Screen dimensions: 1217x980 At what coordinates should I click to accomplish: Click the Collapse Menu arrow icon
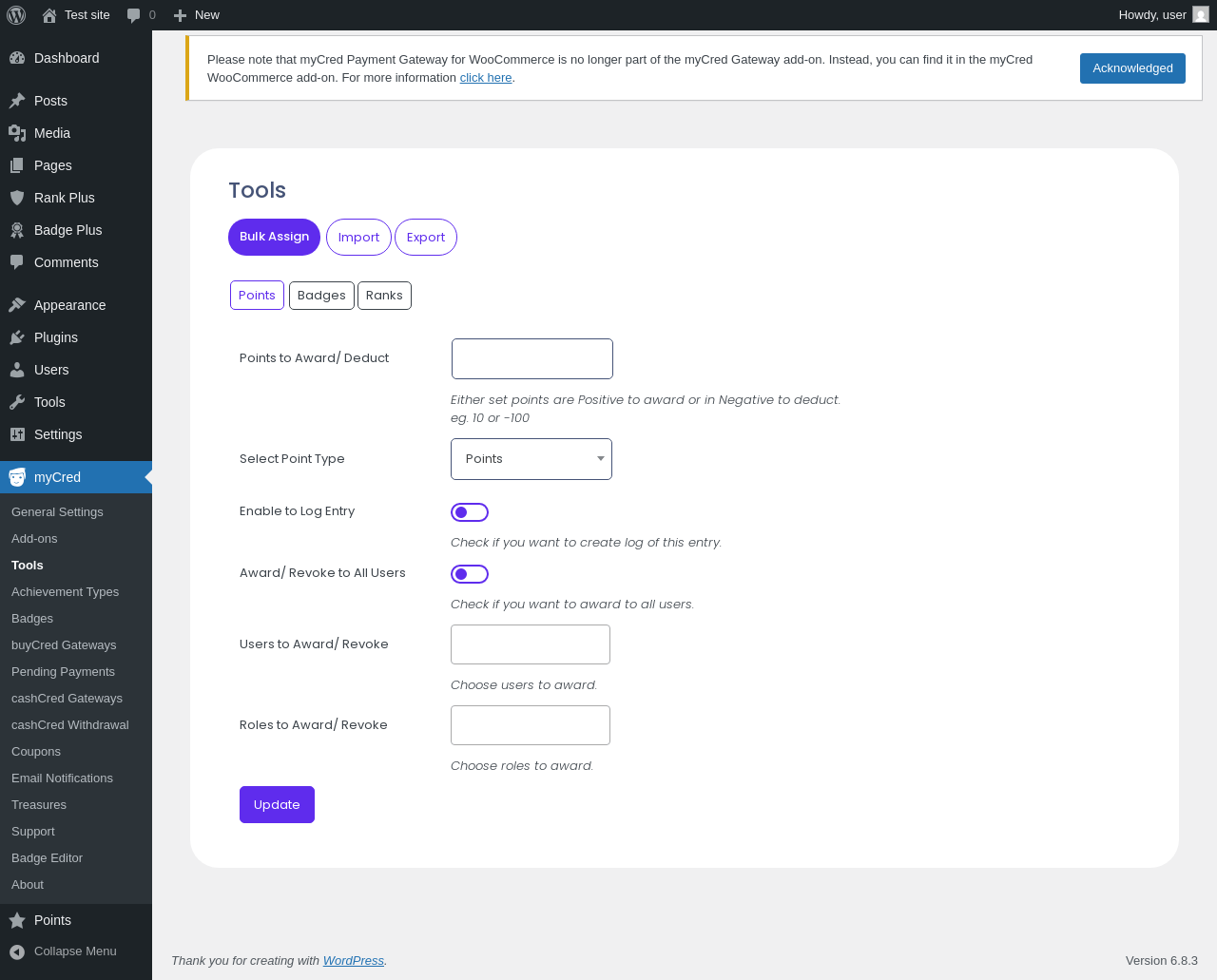17,951
